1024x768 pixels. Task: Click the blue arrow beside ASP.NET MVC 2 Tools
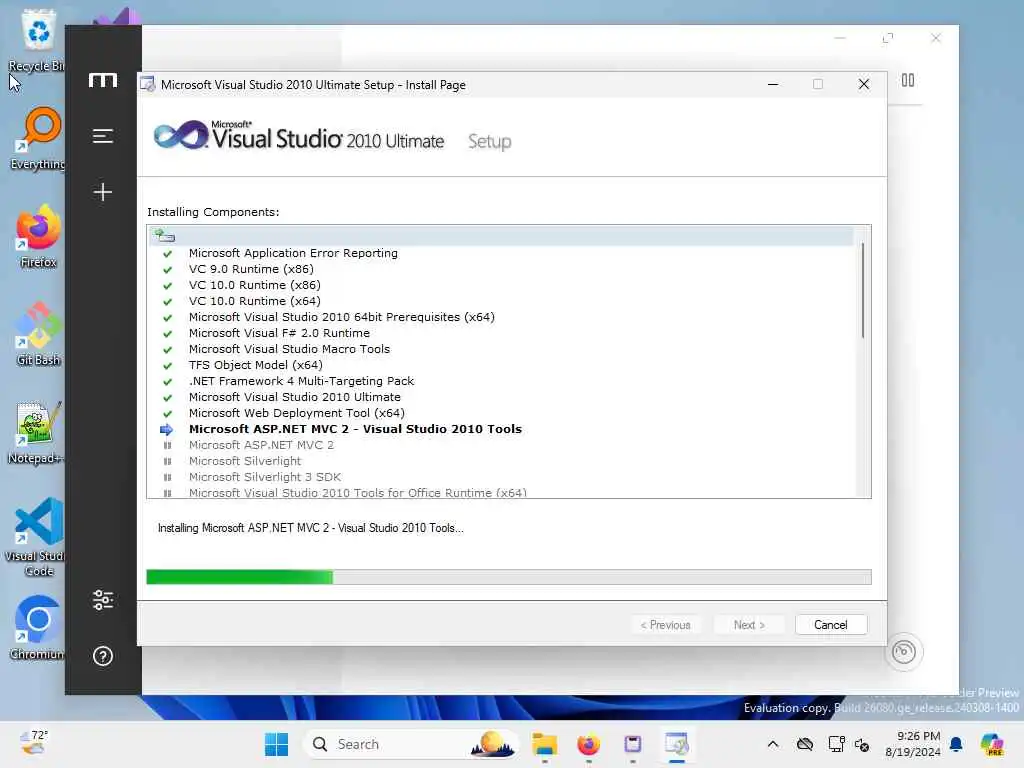tap(167, 430)
